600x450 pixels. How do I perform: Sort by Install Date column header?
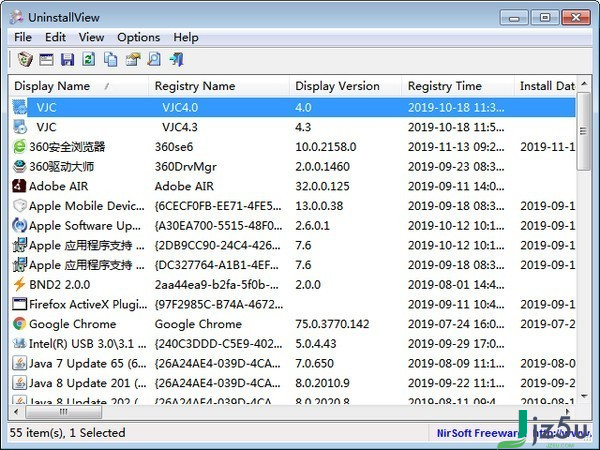[x=545, y=86]
